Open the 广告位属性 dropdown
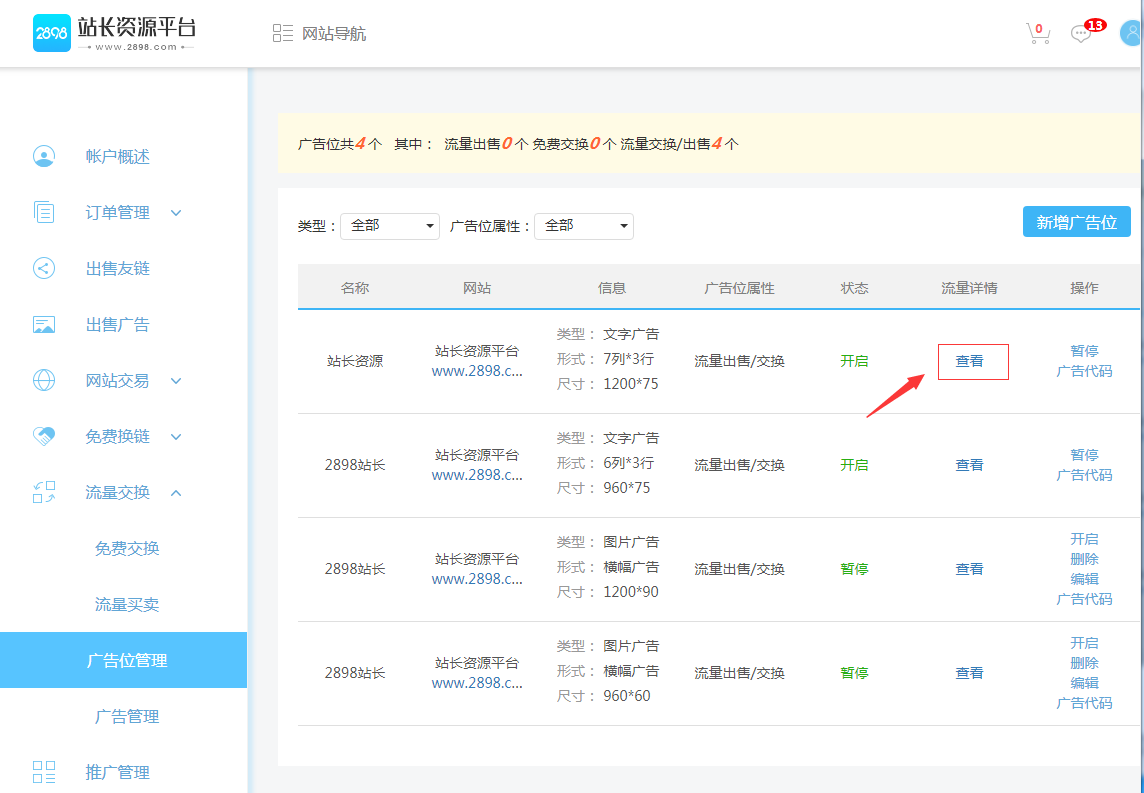1144x793 pixels. 584,226
